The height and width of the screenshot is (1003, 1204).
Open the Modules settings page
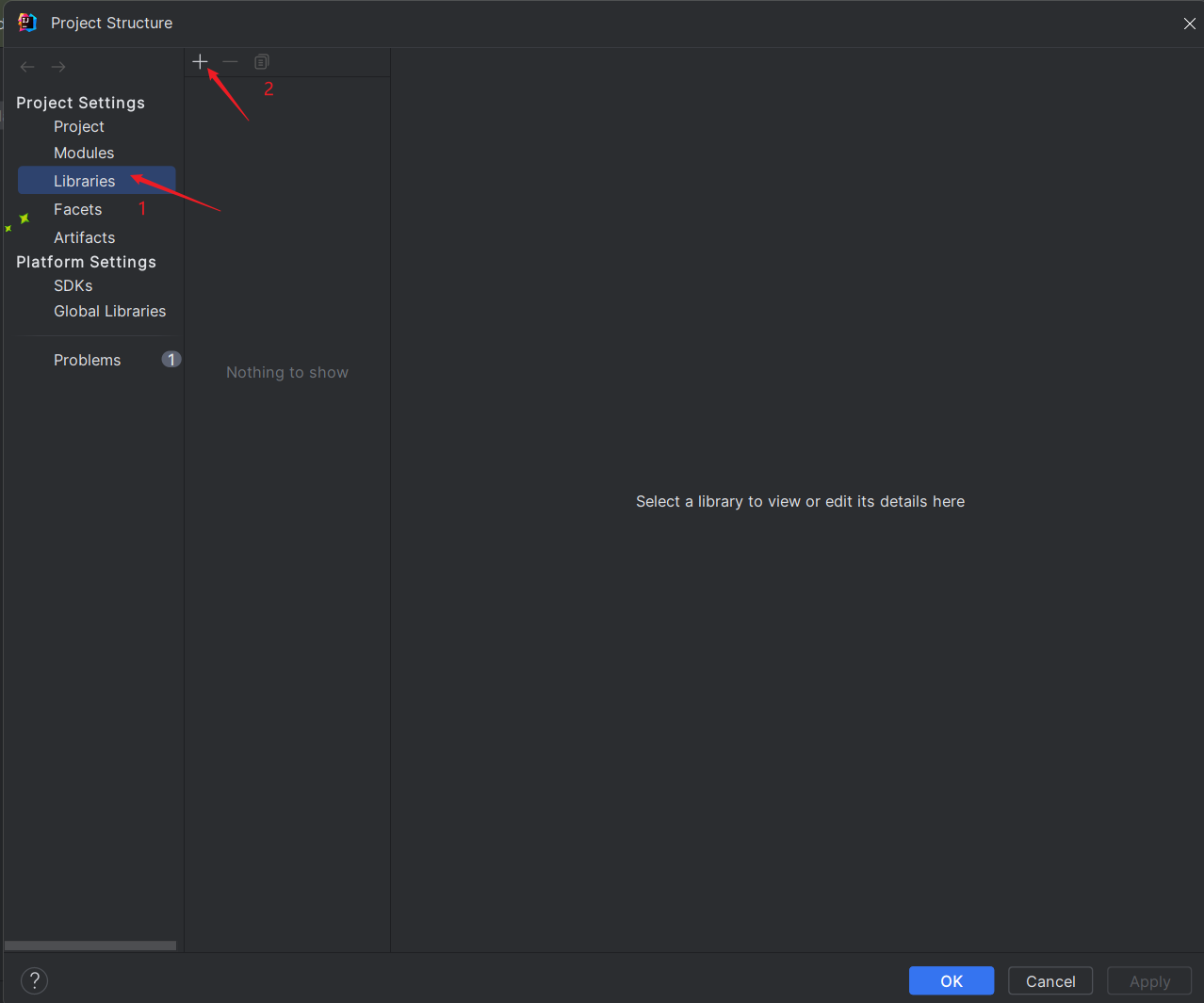pos(84,153)
